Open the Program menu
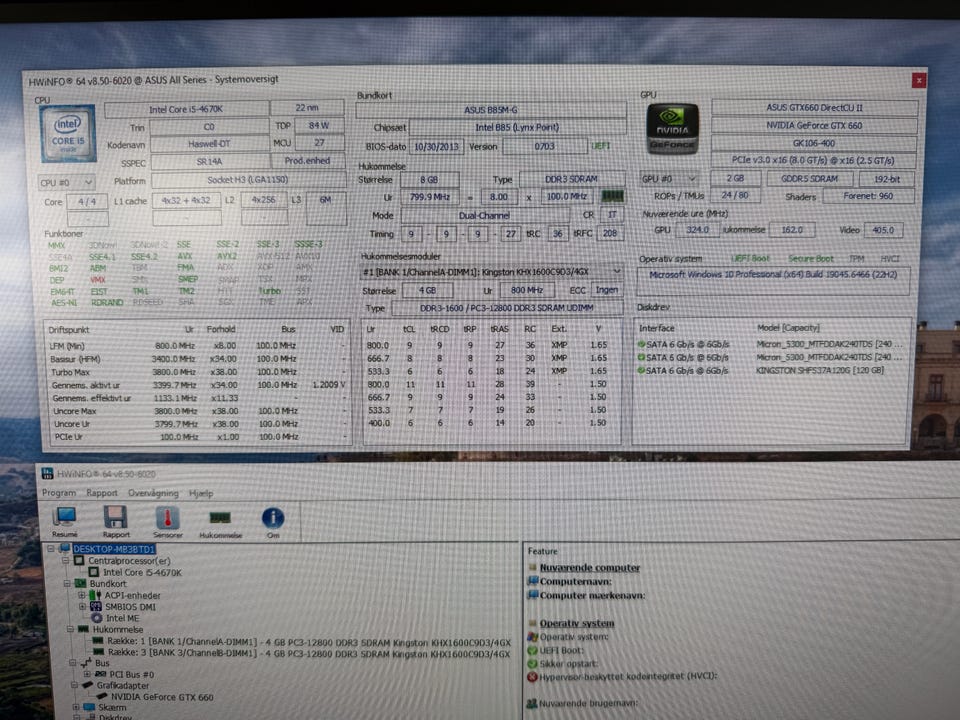 click(x=59, y=493)
